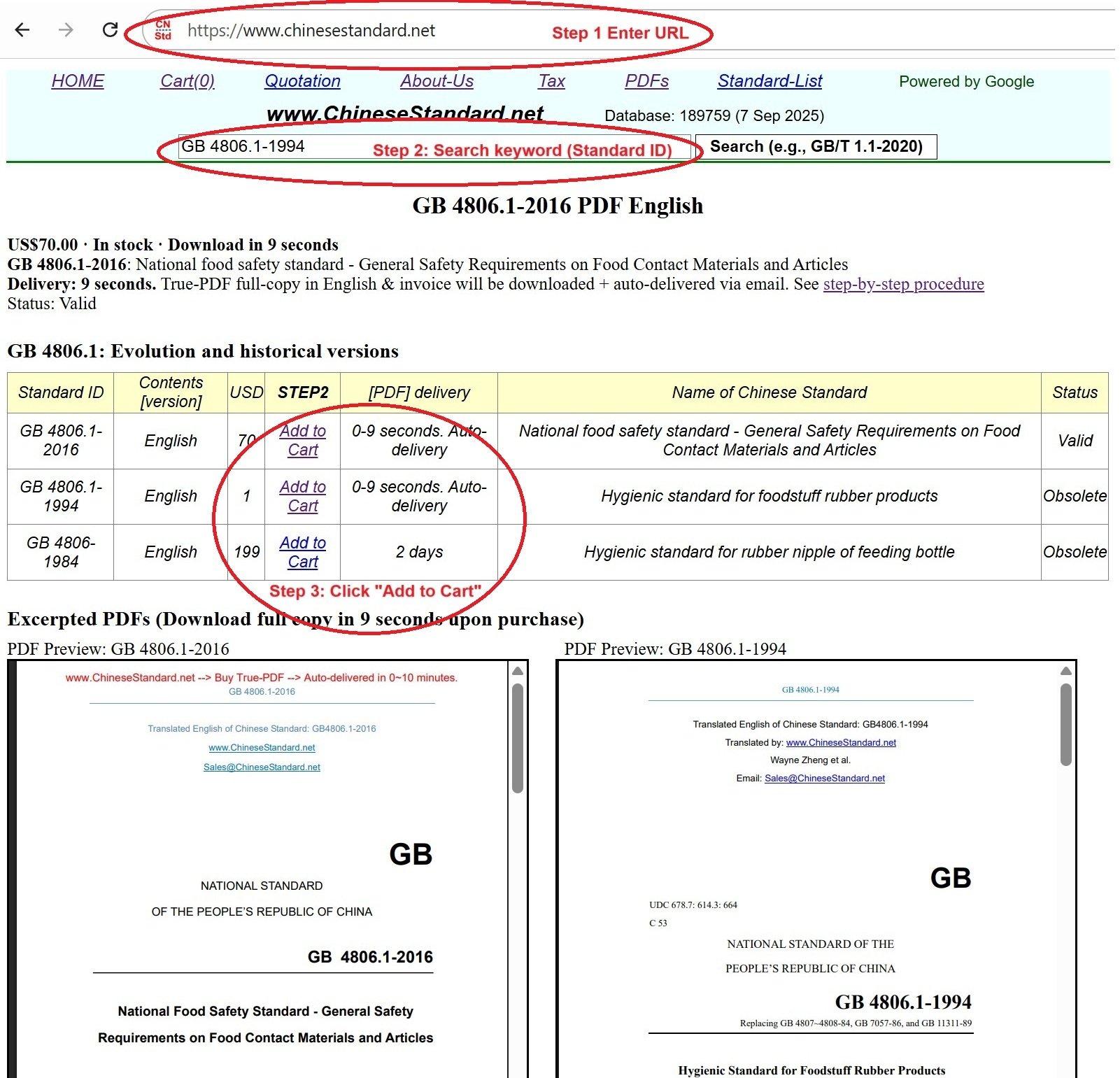Open Cart(0) in navigation
This screenshot has height=1078, width=1120.
point(187,81)
